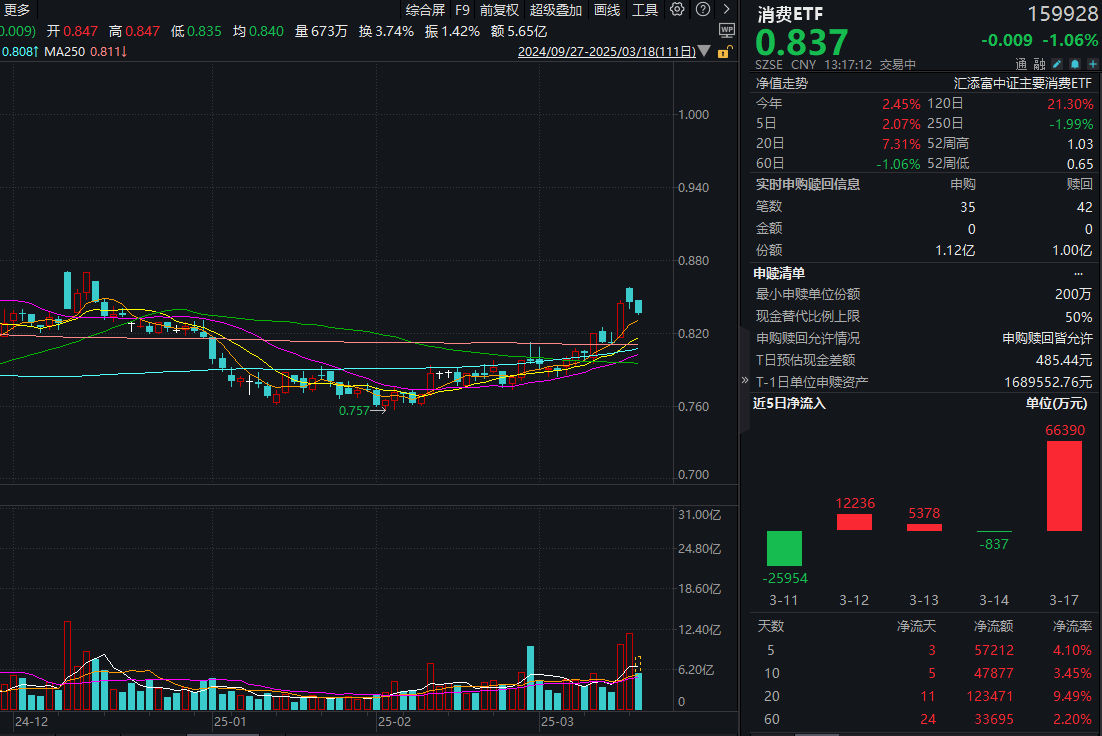The image size is (1102, 736).
Task: Select the pencil edit icon beside the price
Action: click(1055, 62)
